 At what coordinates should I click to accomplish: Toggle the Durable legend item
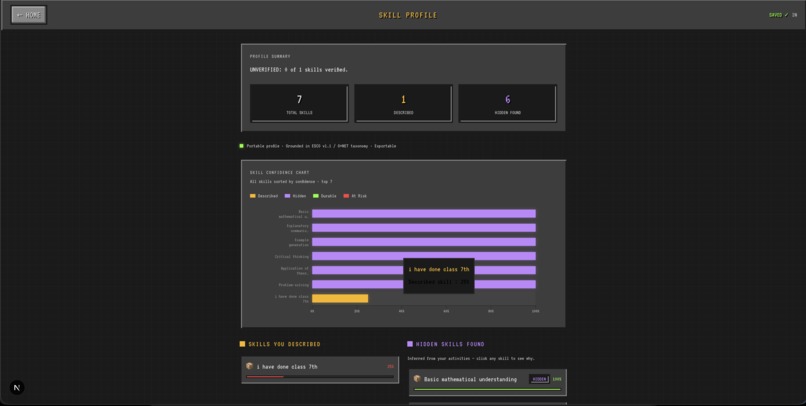click(325, 196)
